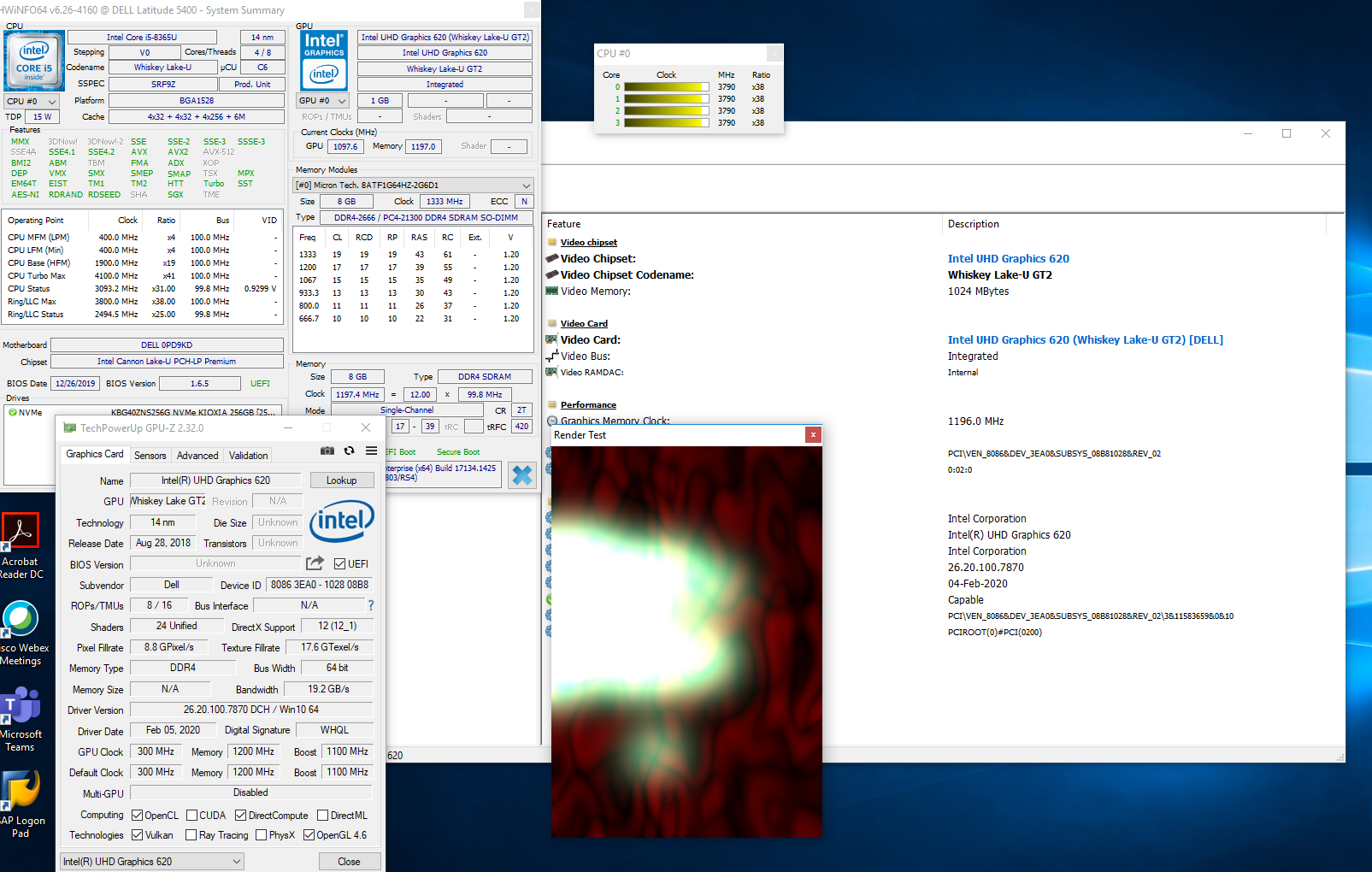Click the Intel Graphics logo in HWiNFO
The image size is (1372, 872).
click(x=324, y=61)
